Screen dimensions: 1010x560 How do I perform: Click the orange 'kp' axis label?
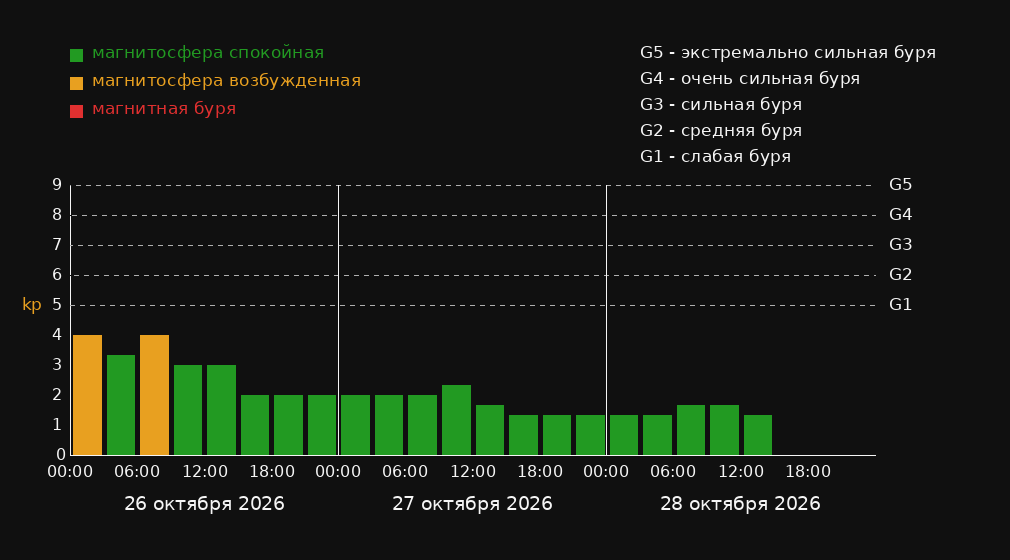32,305
